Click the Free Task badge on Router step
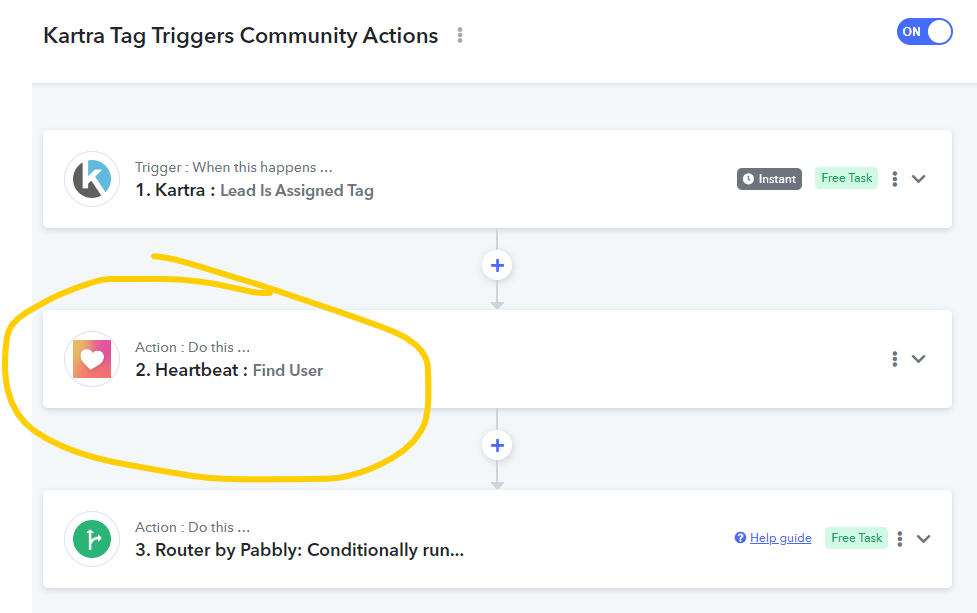The height and width of the screenshot is (613, 977). [x=856, y=538]
